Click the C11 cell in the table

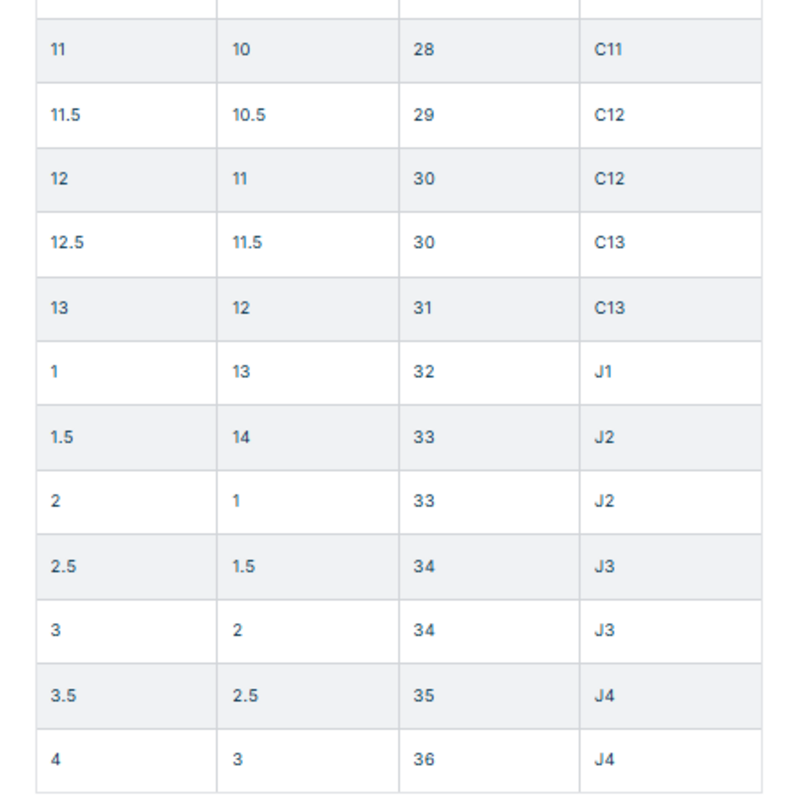[608, 49]
